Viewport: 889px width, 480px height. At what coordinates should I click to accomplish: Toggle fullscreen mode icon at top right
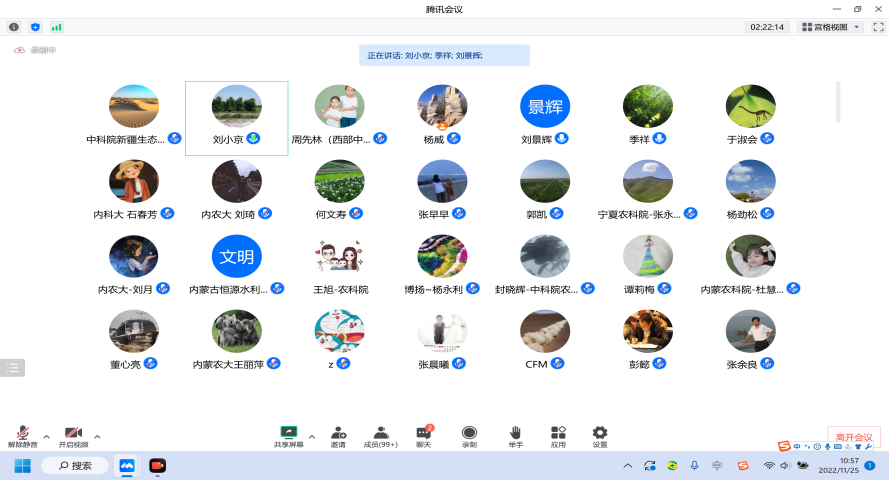pyautogui.click(x=878, y=27)
